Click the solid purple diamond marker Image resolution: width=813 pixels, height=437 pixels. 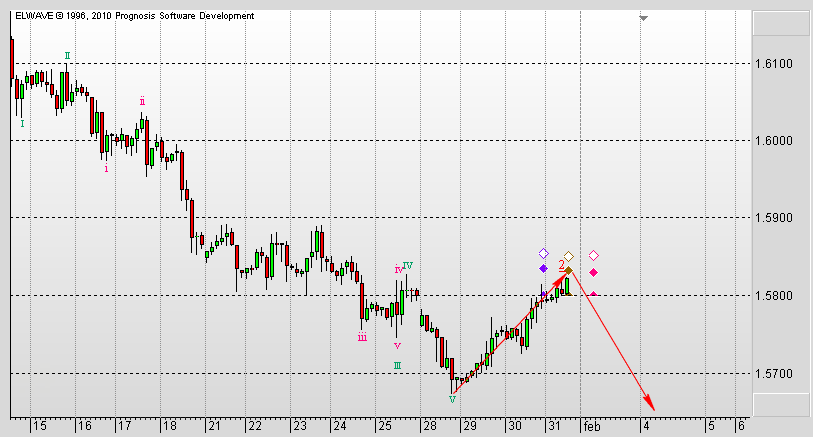click(x=543, y=268)
